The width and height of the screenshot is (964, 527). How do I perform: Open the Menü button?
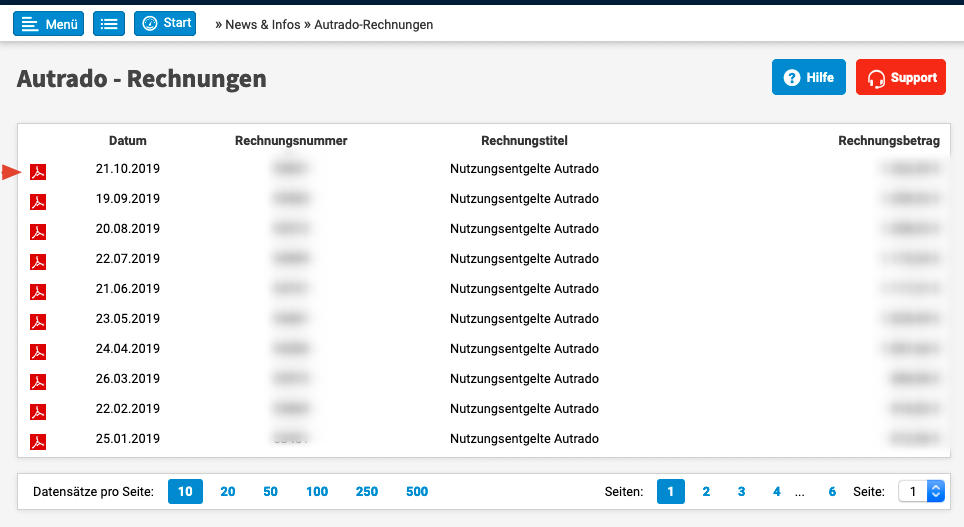(x=48, y=24)
